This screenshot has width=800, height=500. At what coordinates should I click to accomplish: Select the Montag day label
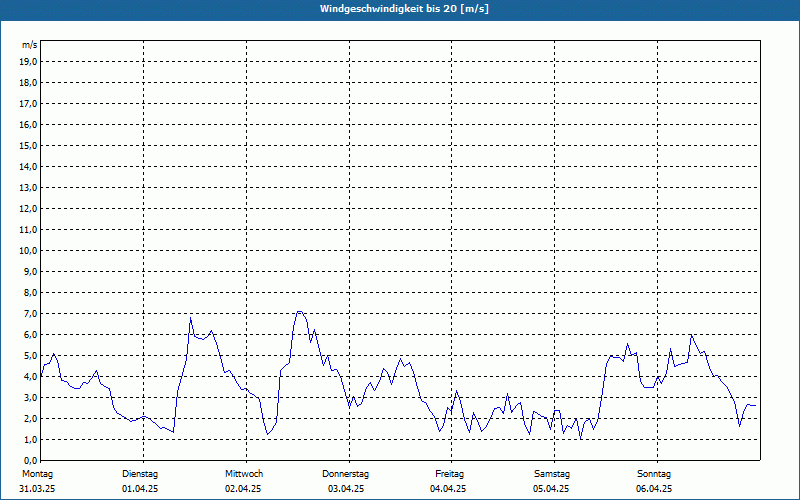click(37, 474)
